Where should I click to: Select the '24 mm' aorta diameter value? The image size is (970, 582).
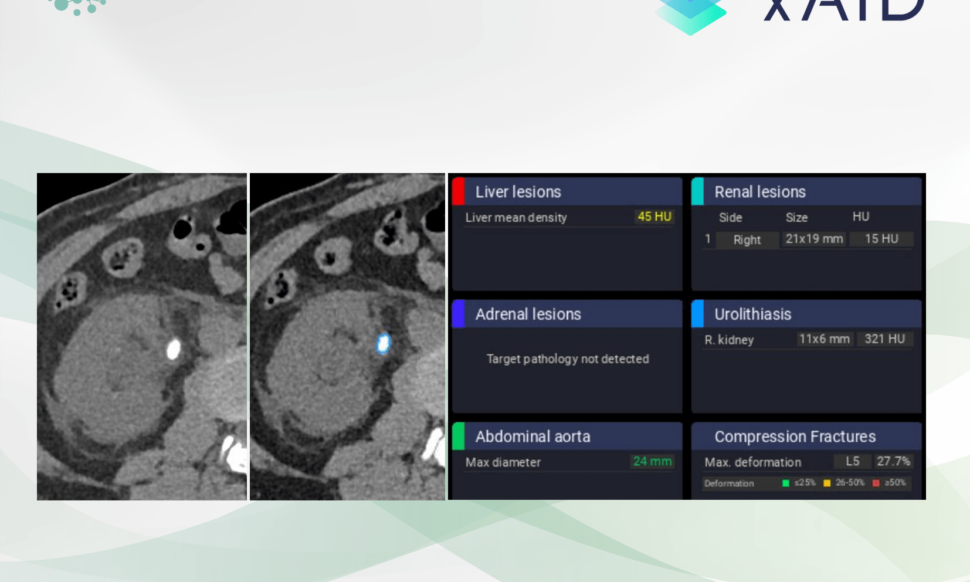click(x=652, y=461)
